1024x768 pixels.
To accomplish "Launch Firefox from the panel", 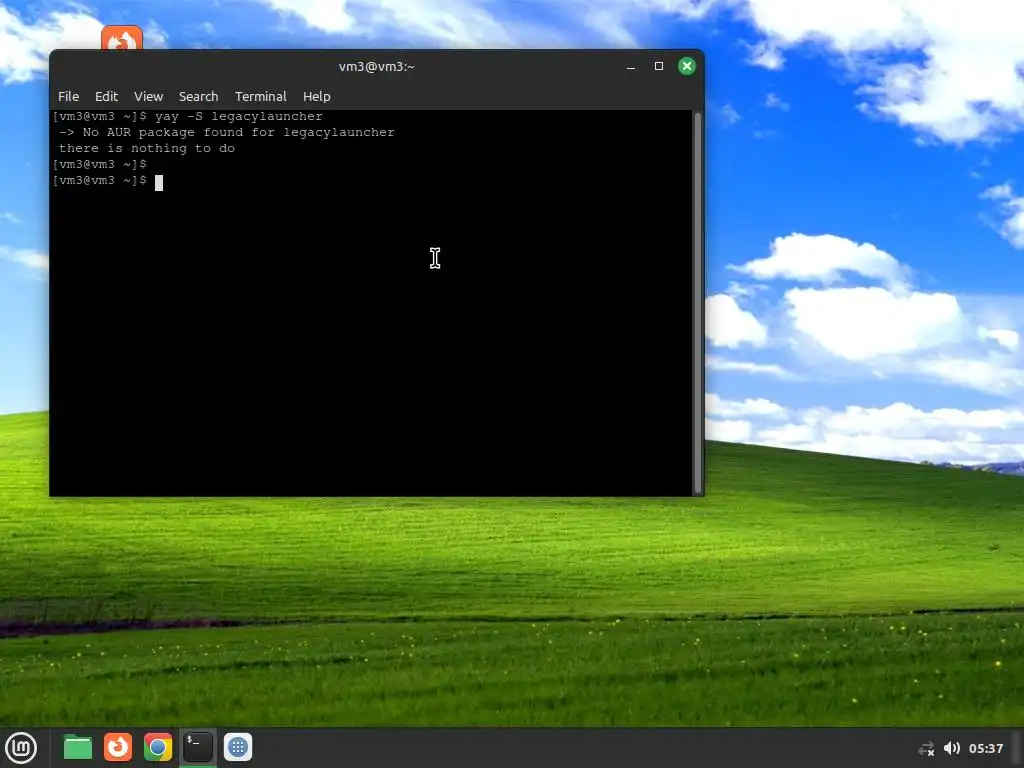I will [118, 747].
